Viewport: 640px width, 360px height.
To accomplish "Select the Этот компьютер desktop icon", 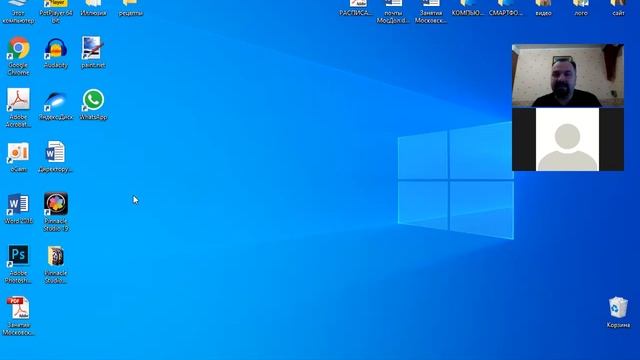I will click(x=18, y=12).
